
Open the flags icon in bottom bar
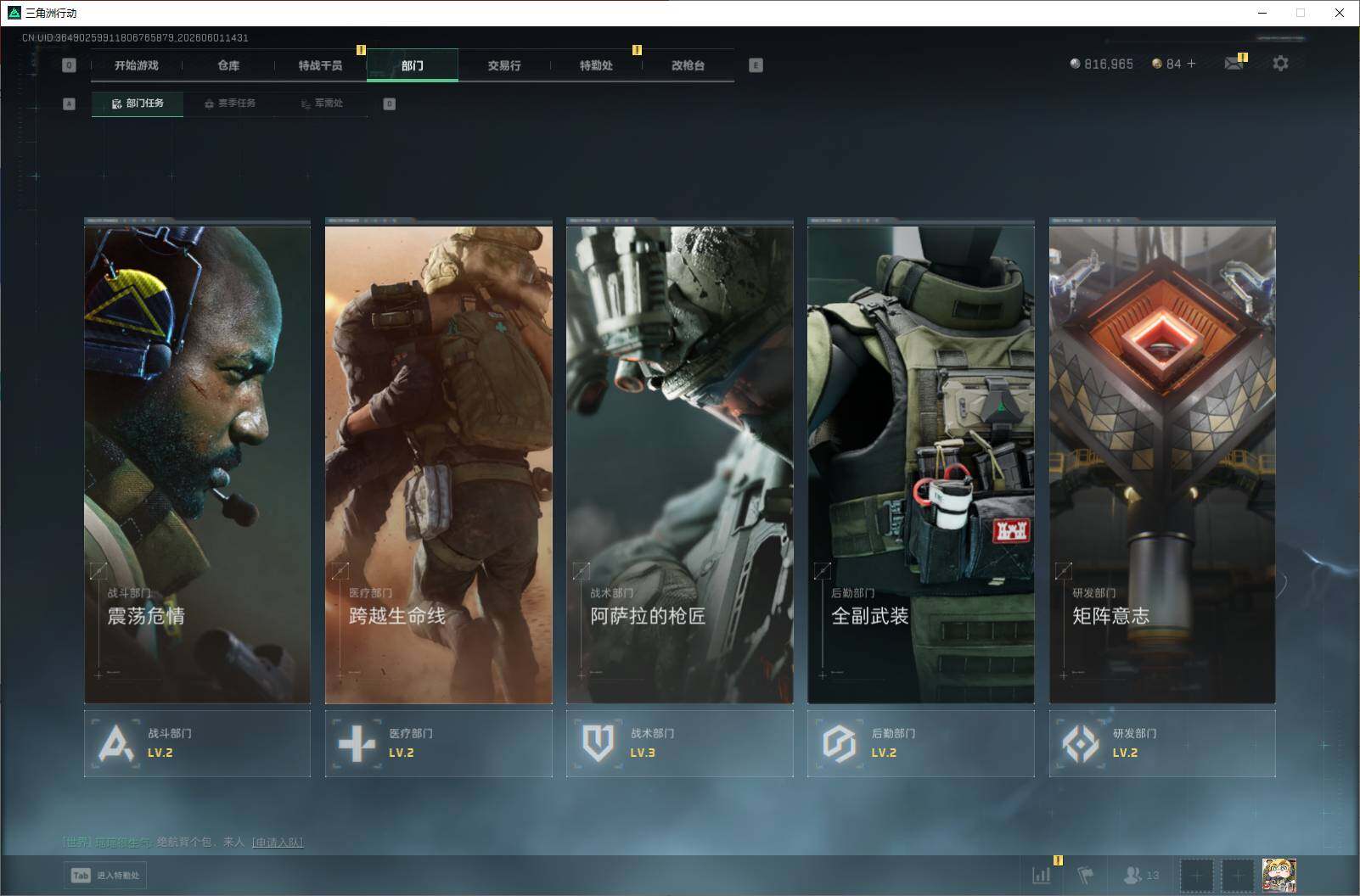(x=1085, y=875)
